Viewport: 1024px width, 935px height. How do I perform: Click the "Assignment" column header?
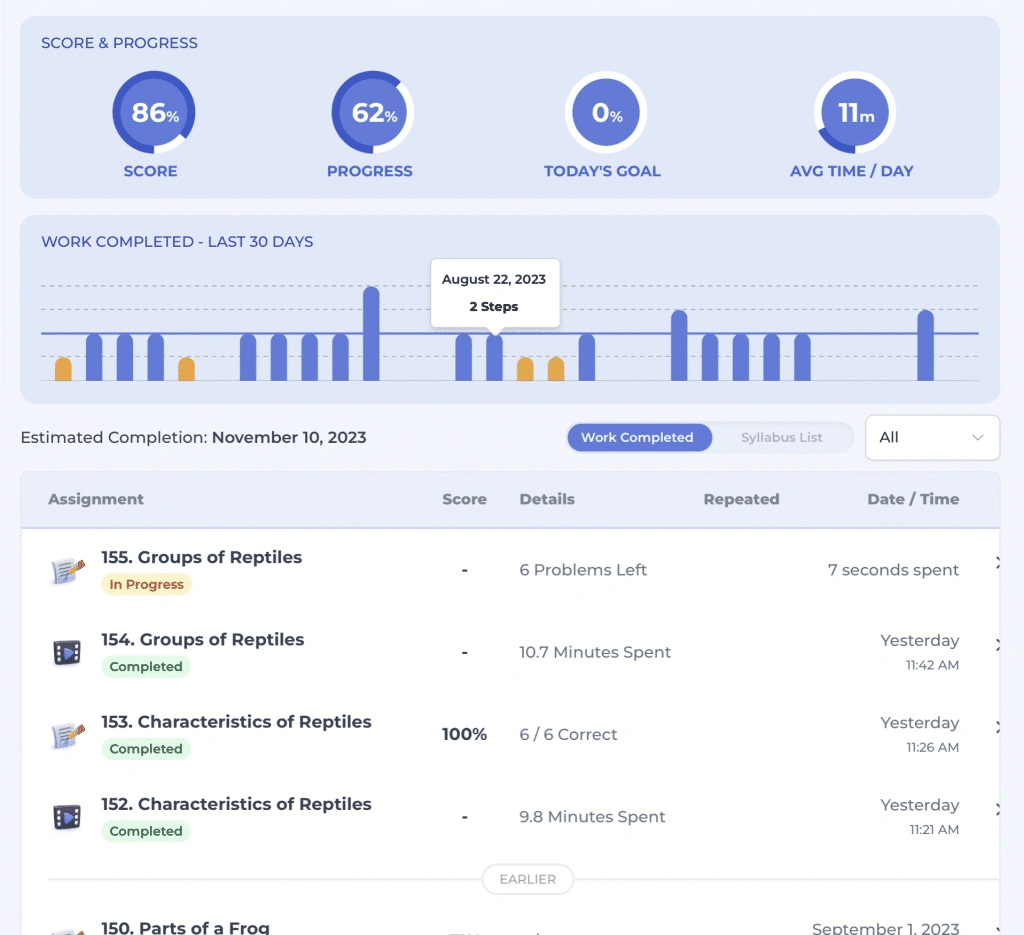click(x=95, y=499)
